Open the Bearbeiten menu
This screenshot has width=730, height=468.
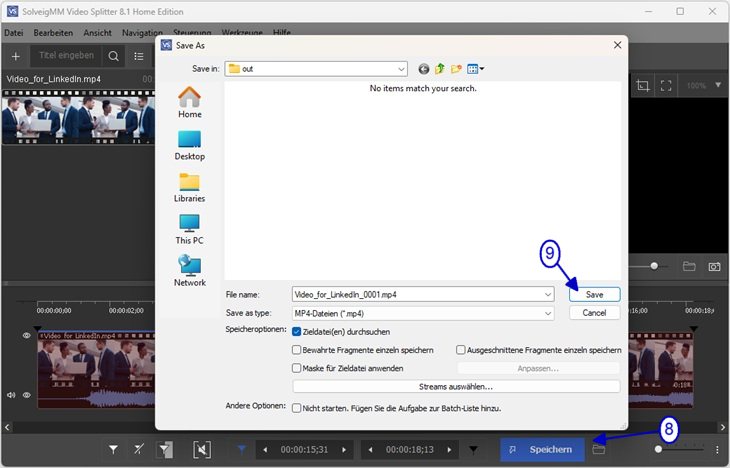pyautogui.click(x=53, y=33)
